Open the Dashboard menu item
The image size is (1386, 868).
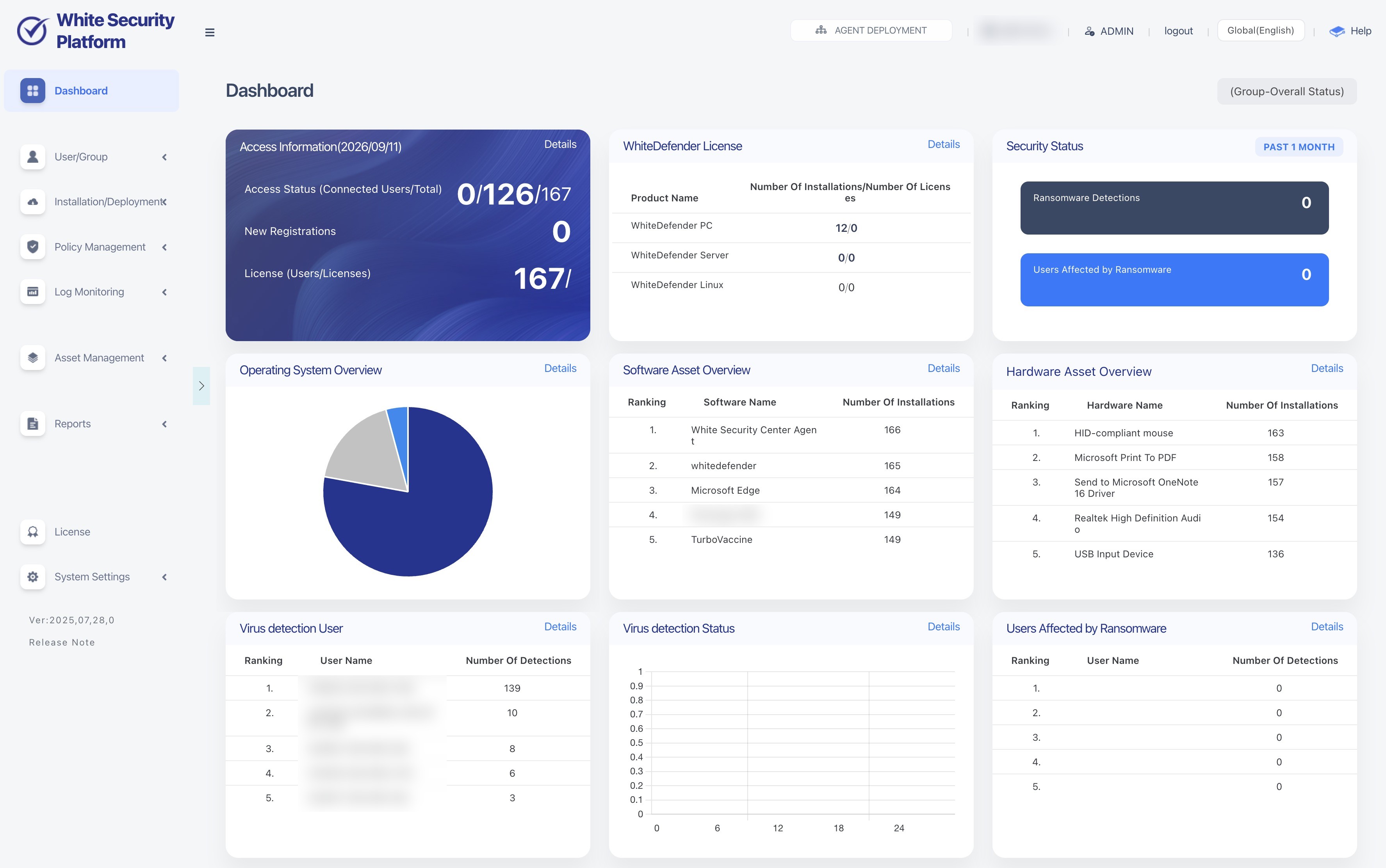tap(91, 91)
